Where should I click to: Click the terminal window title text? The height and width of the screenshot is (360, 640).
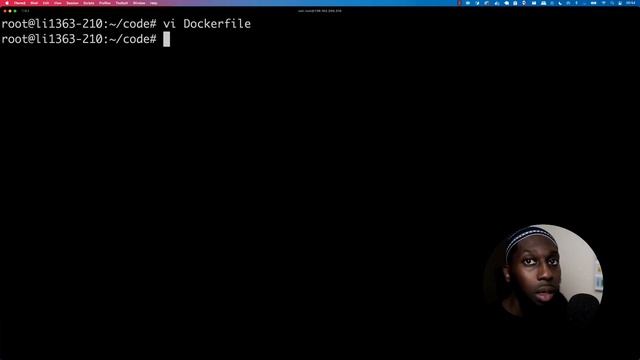320,11
